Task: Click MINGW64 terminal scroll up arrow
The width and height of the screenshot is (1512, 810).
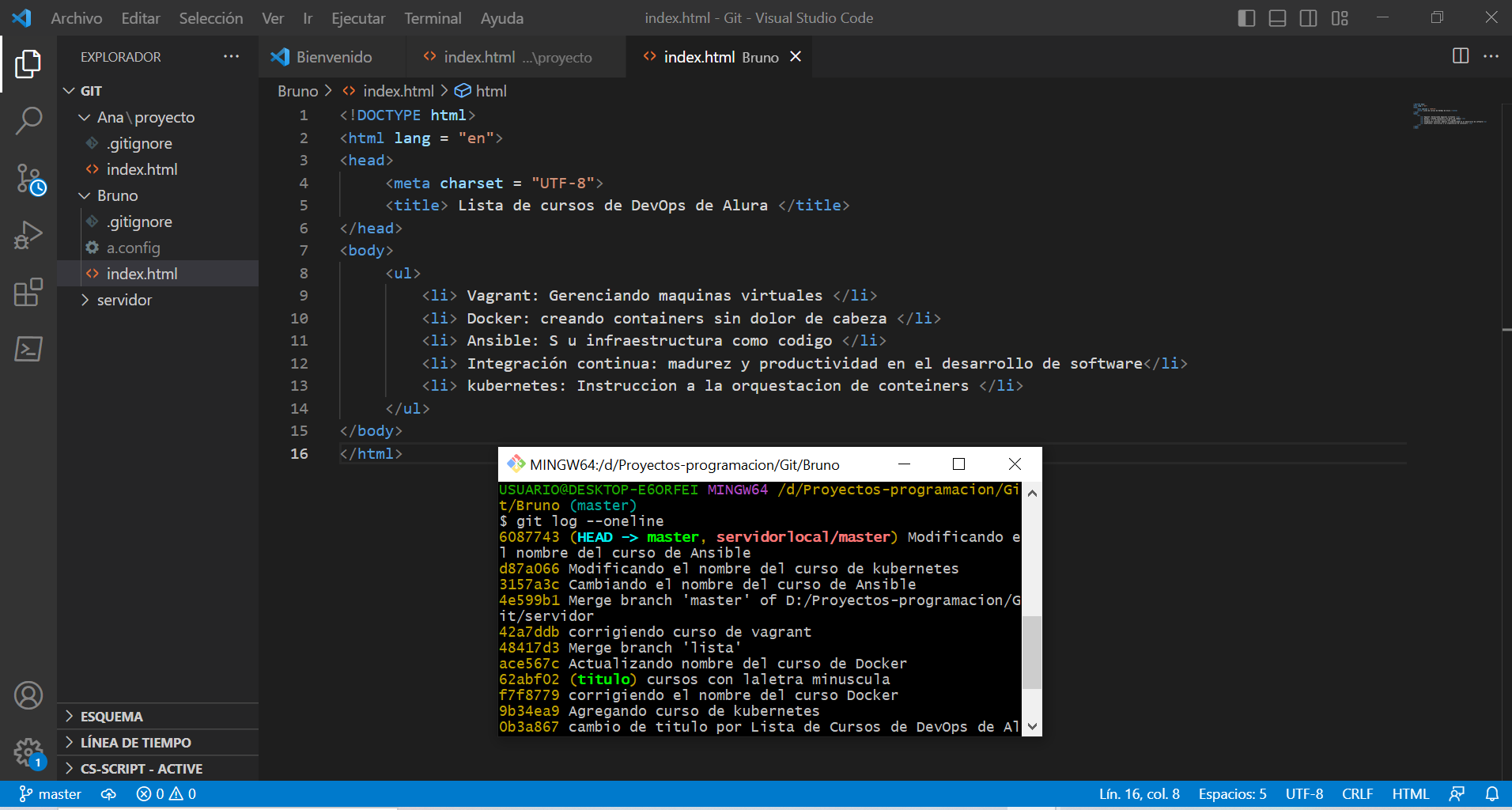Action: [x=1031, y=493]
